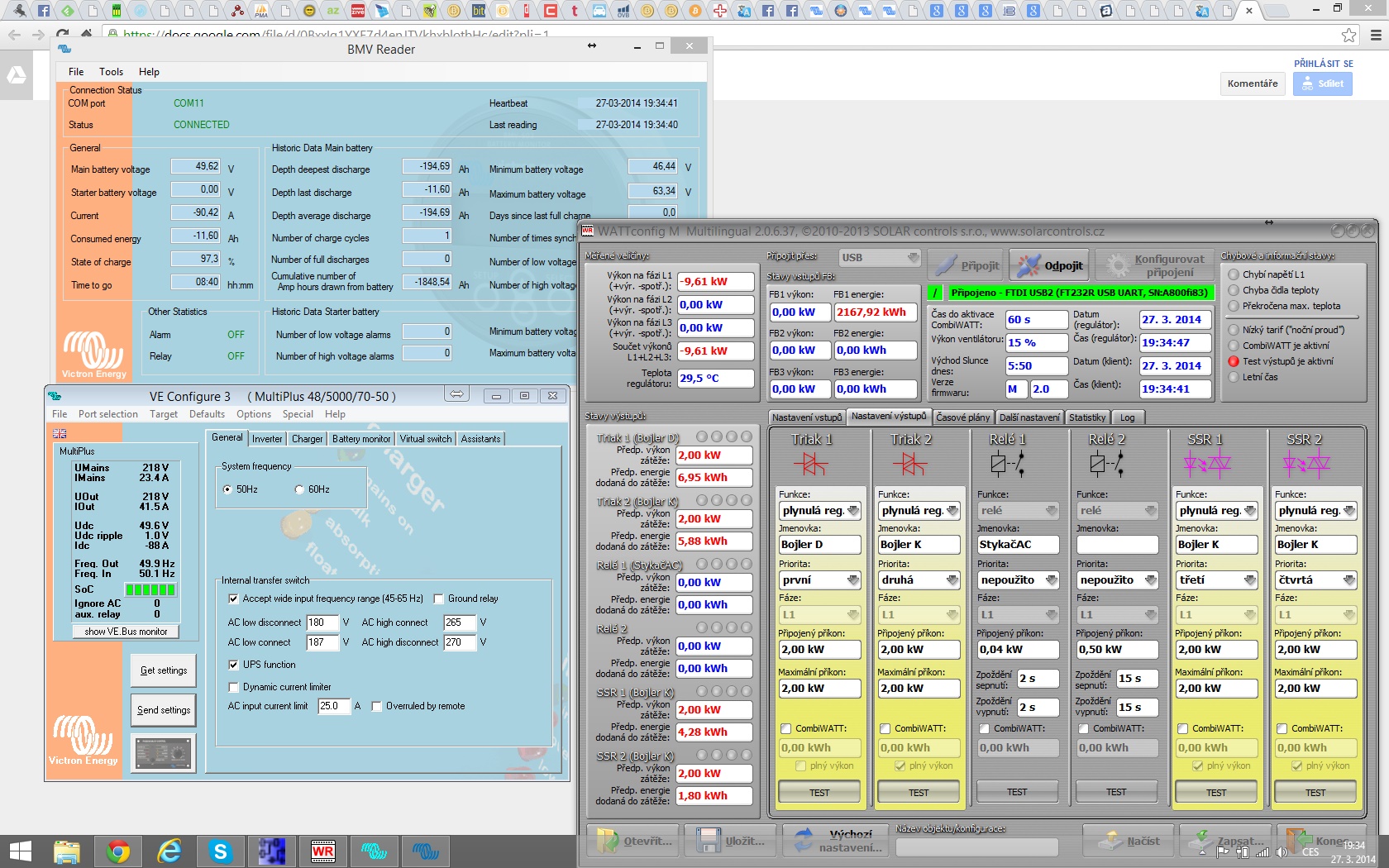Bookmark the page with the star icon

(1348, 35)
